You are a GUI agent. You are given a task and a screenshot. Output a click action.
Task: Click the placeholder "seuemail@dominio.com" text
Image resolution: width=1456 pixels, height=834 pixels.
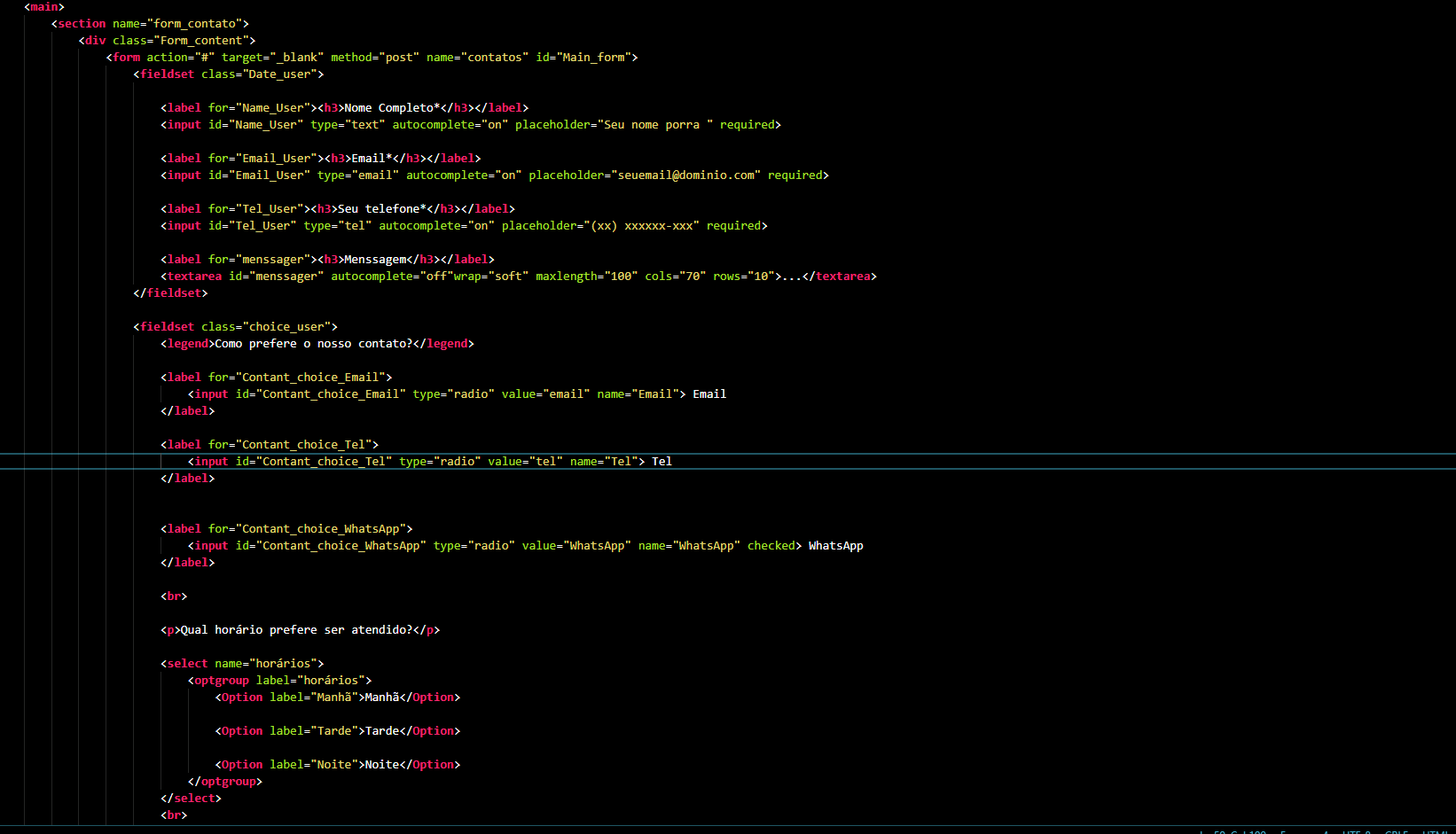(x=686, y=175)
